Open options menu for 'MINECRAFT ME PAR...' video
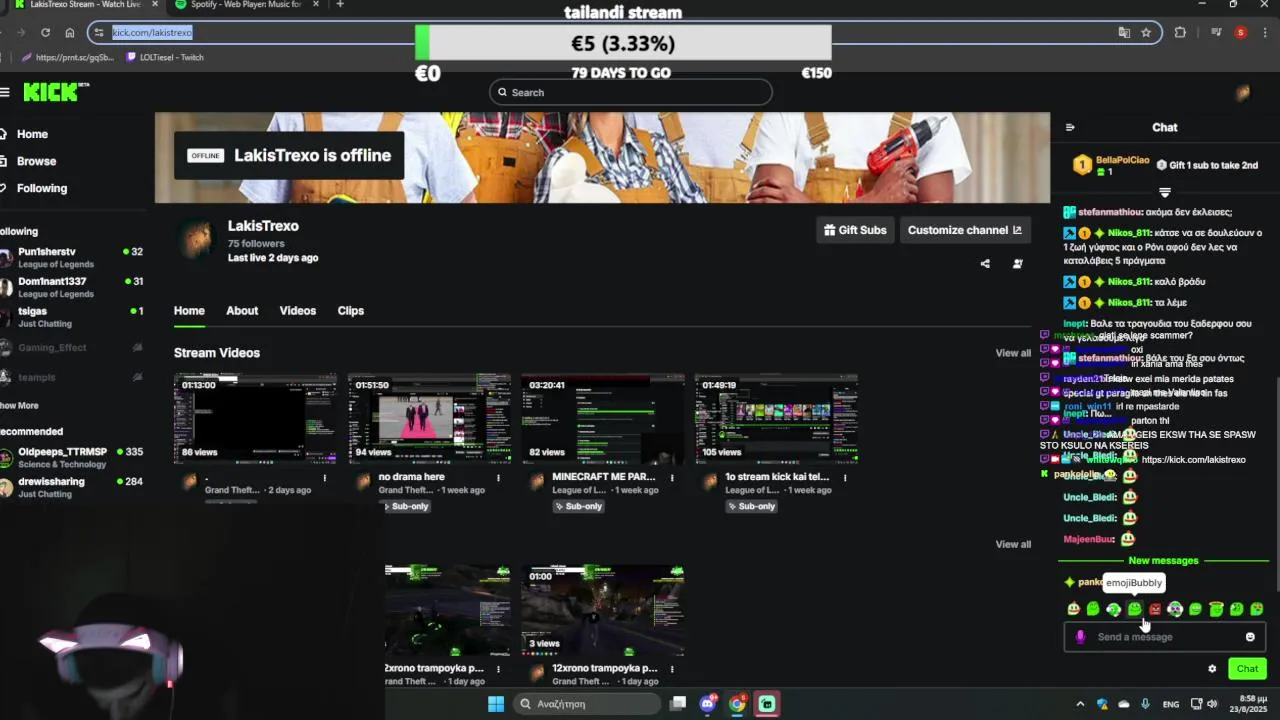 coord(671,477)
